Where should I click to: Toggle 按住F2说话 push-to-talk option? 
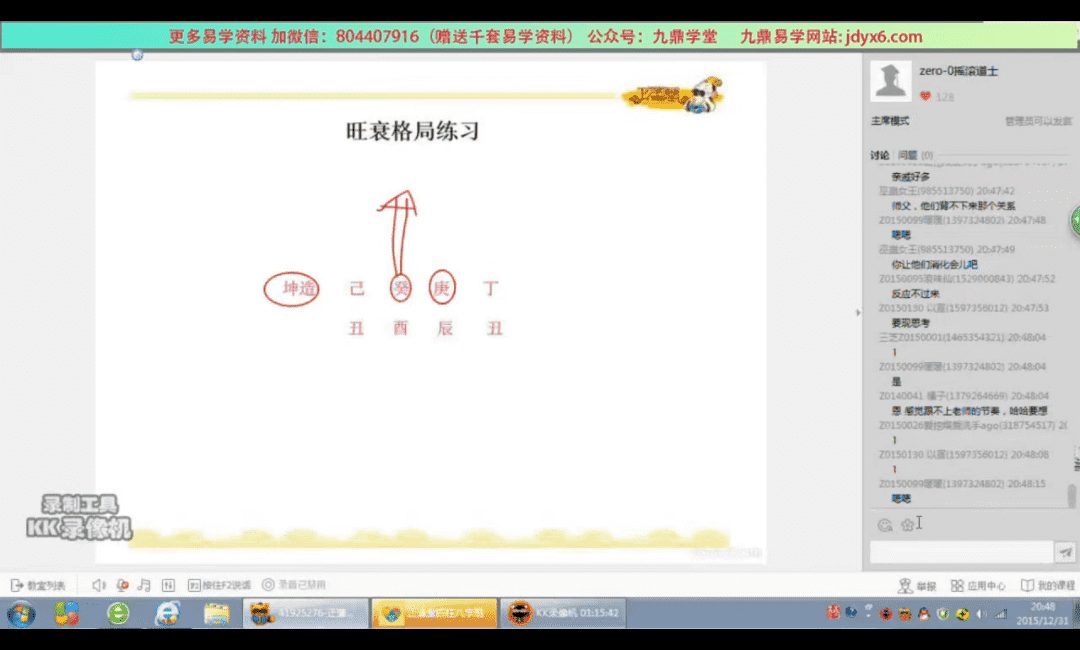pos(218,585)
